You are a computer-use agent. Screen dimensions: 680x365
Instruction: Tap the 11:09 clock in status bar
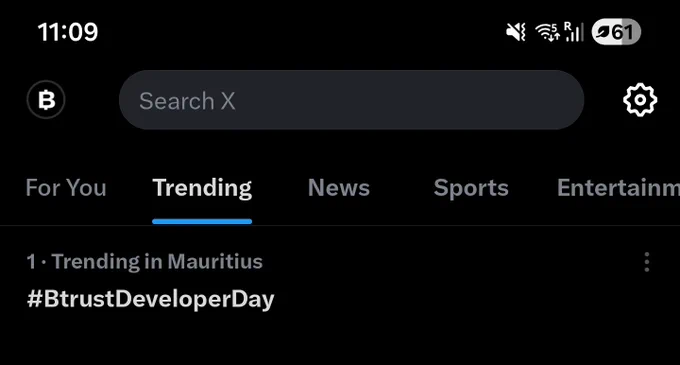click(68, 32)
